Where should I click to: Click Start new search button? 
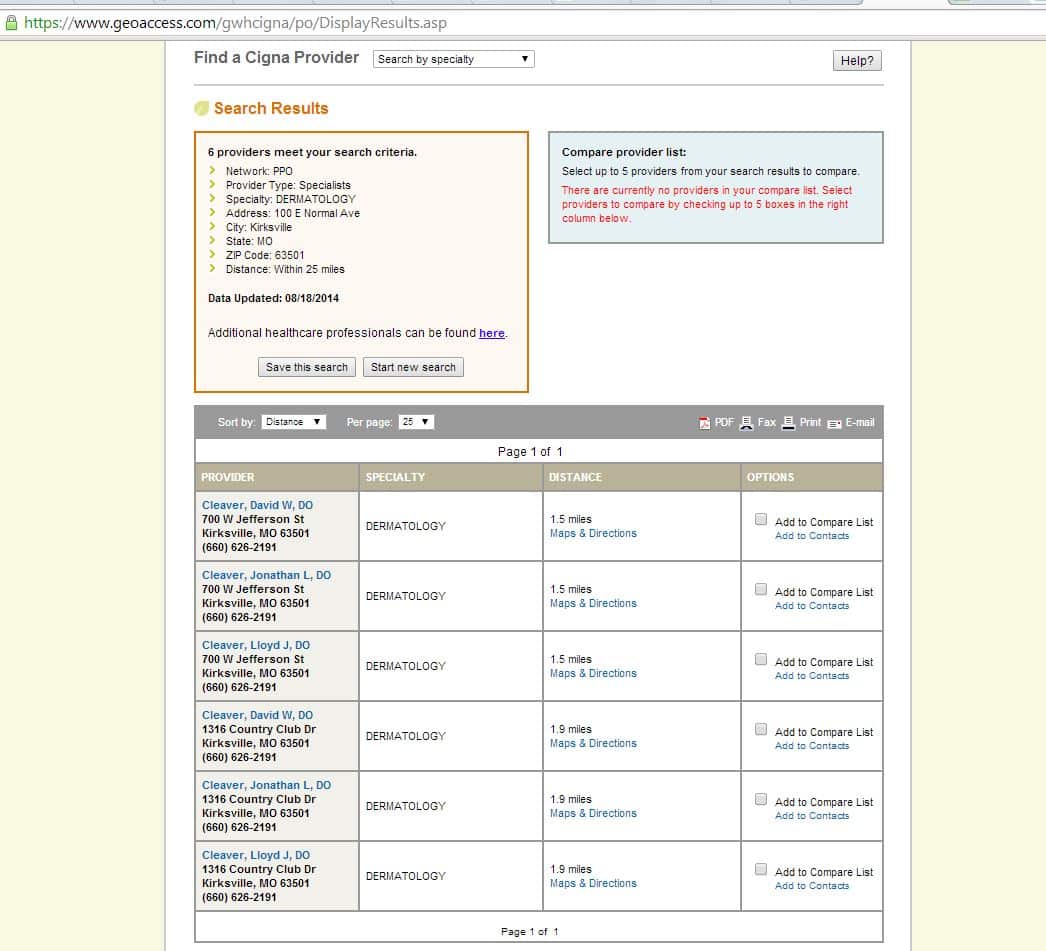click(x=413, y=367)
